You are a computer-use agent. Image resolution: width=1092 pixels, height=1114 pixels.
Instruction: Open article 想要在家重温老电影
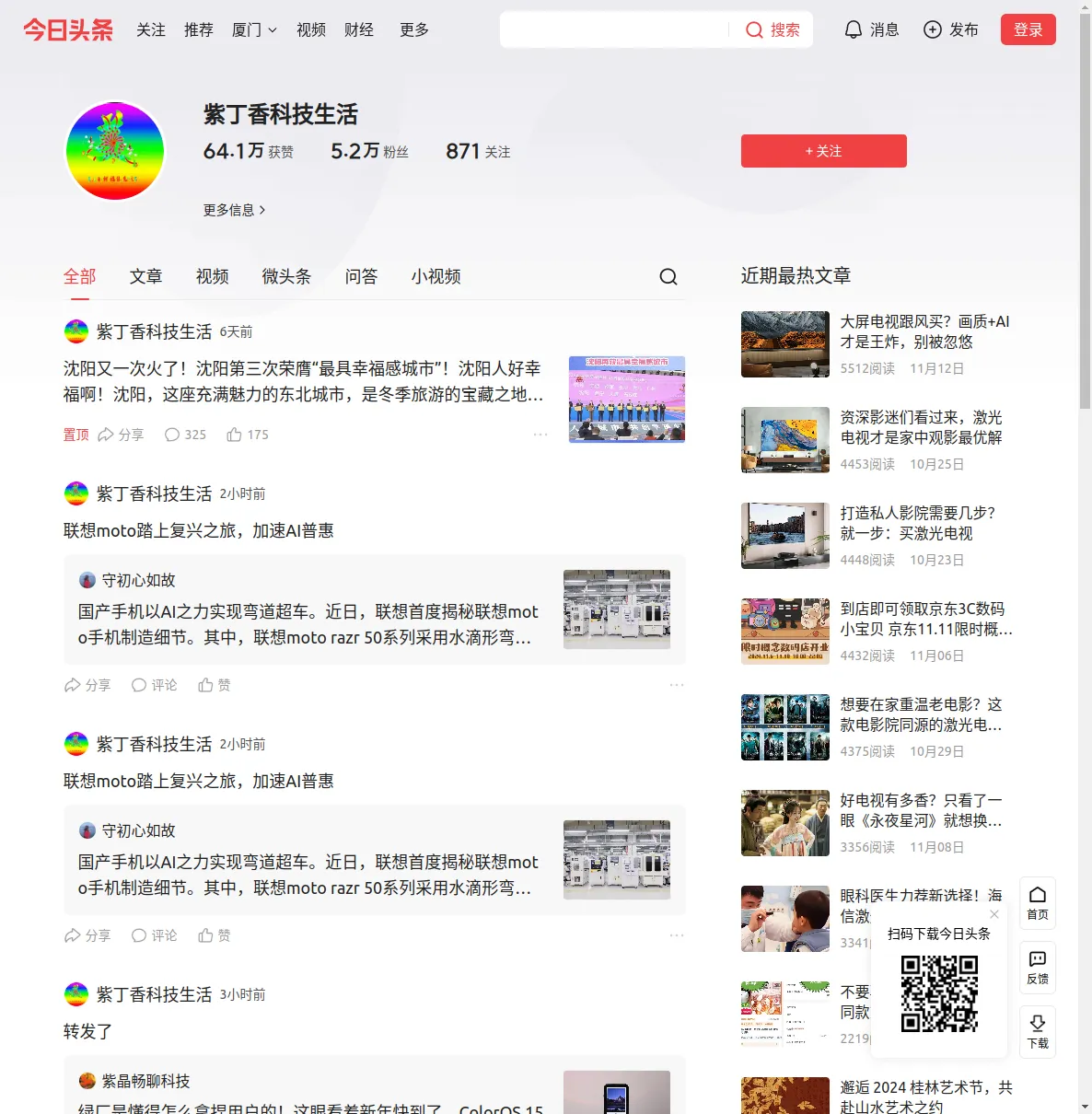[922, 714]
